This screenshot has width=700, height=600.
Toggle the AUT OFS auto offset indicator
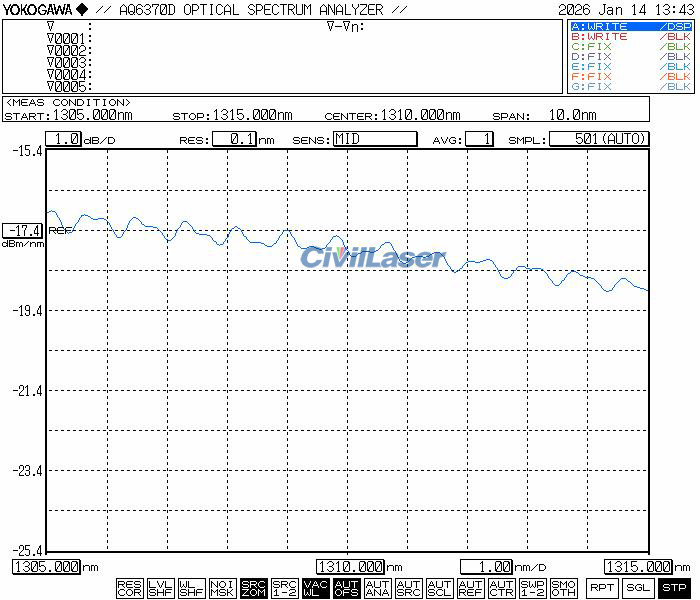346,588
